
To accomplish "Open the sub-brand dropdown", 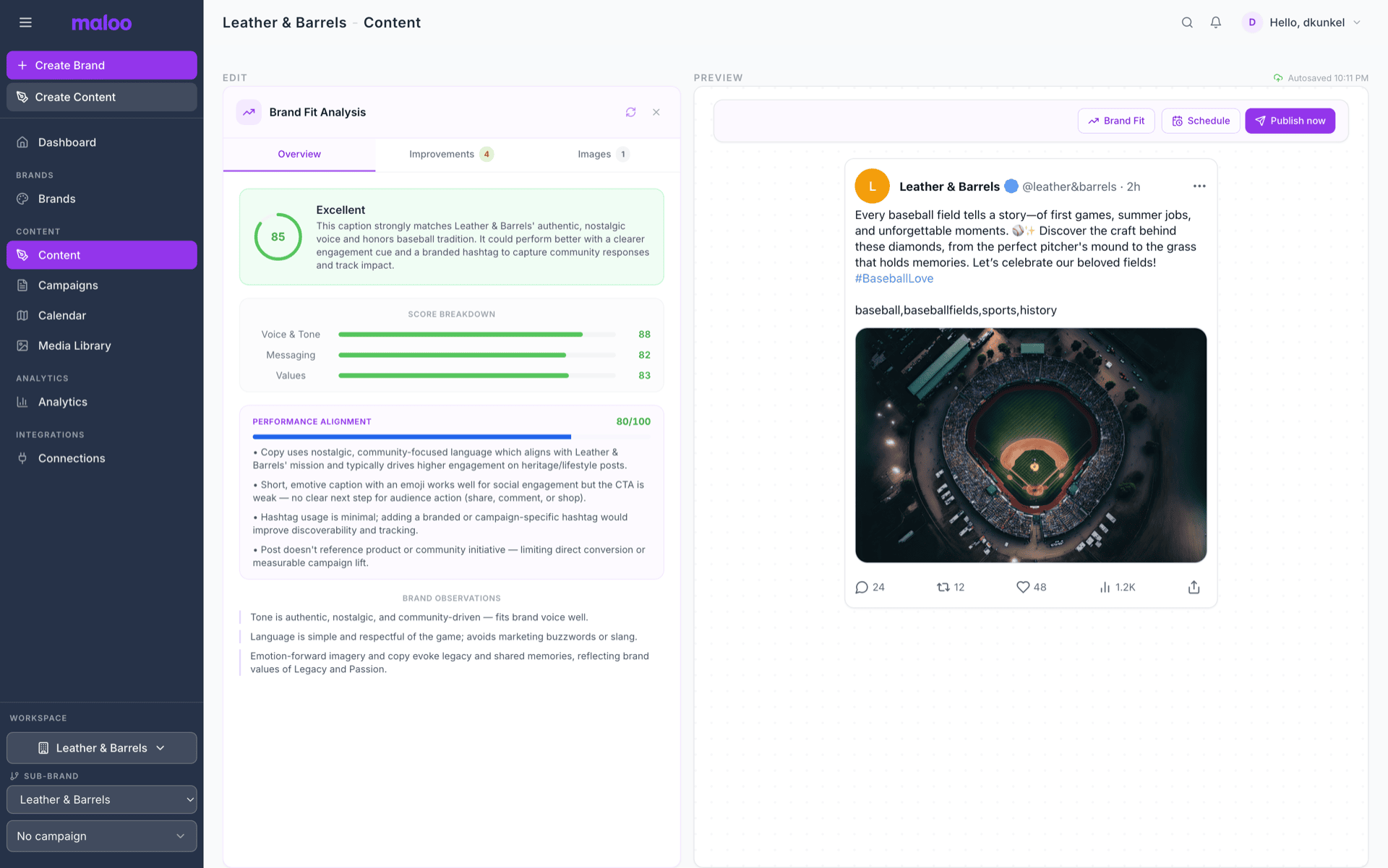I will [x=101, y=799].
